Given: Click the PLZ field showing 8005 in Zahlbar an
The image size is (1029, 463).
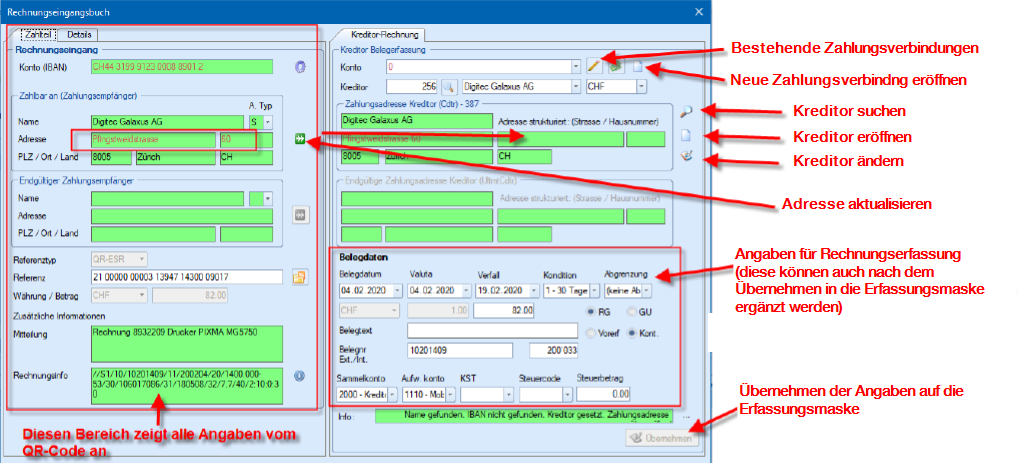Looking at the screenshot, I should (x=111, y=157).
